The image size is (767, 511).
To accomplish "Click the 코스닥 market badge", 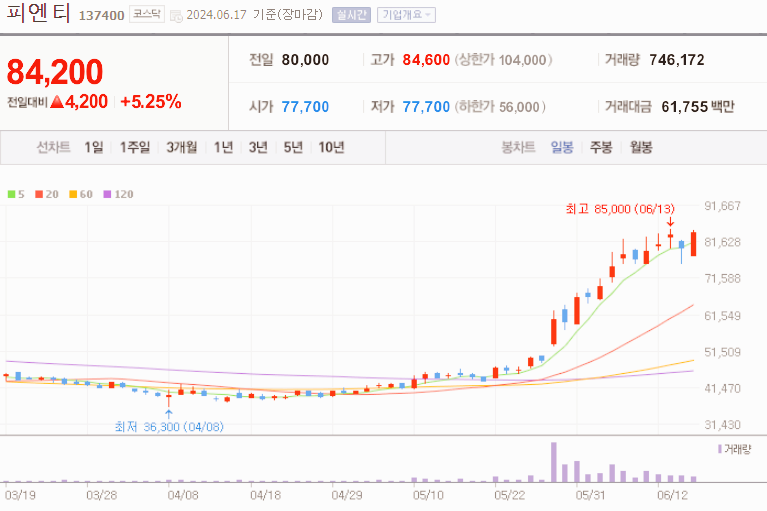I will tap(147, 14).
